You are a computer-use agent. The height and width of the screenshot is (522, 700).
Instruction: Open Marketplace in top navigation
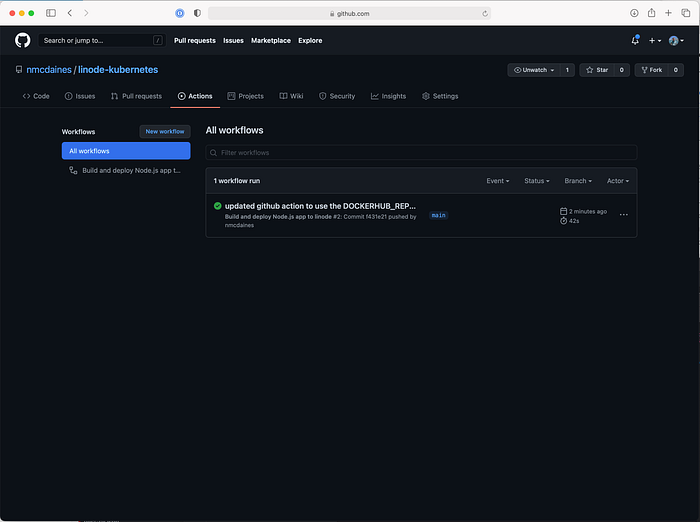271,41
